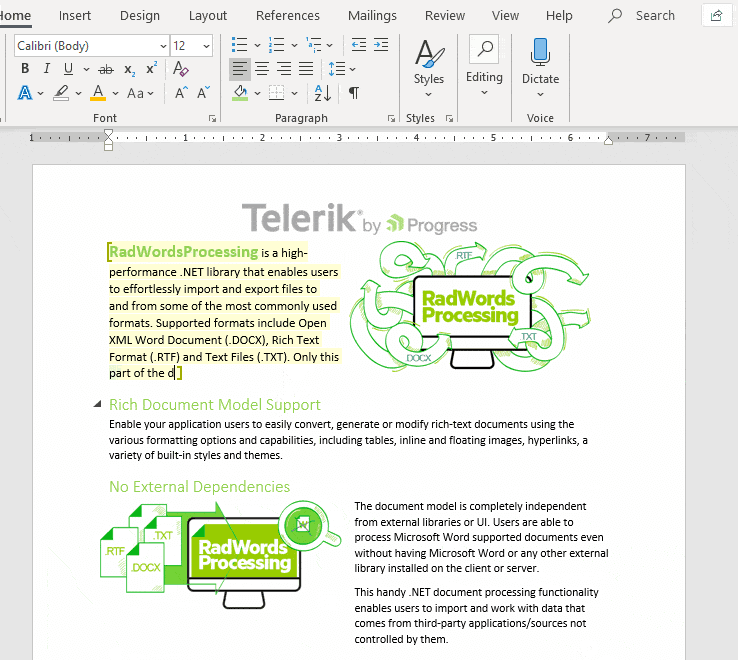Apply Text Effects with blue A icon
Image resolution: width=738 pixels, height=660 pixels.
25,93
